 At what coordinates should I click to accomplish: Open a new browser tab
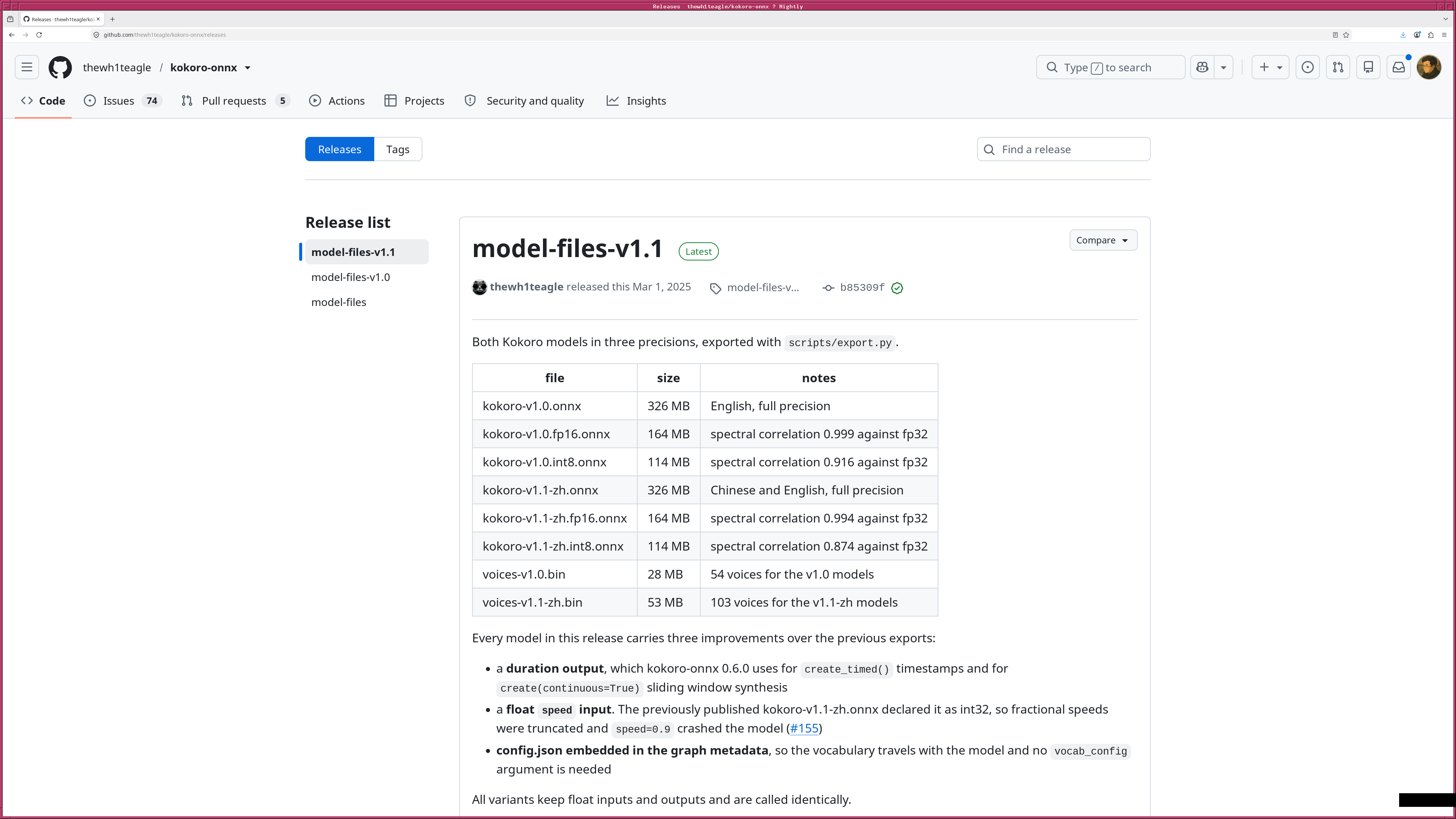pyautogui.click(x=113, y=19)
